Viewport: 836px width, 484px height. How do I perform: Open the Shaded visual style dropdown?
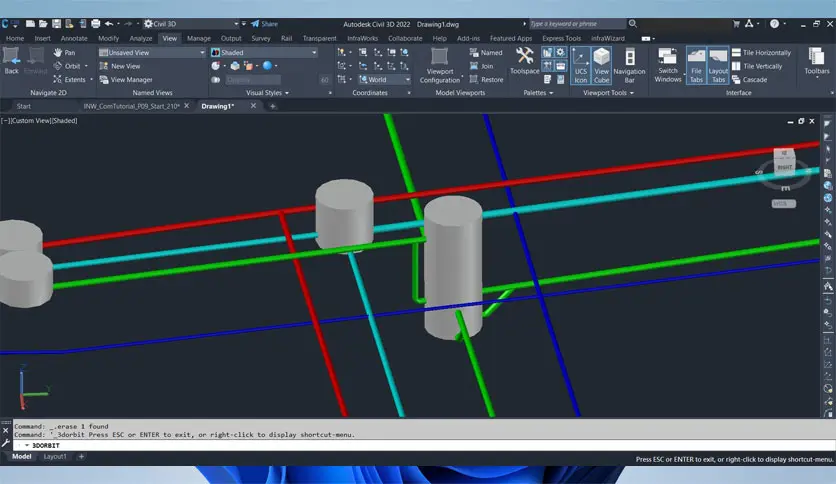tap(264, 52)
